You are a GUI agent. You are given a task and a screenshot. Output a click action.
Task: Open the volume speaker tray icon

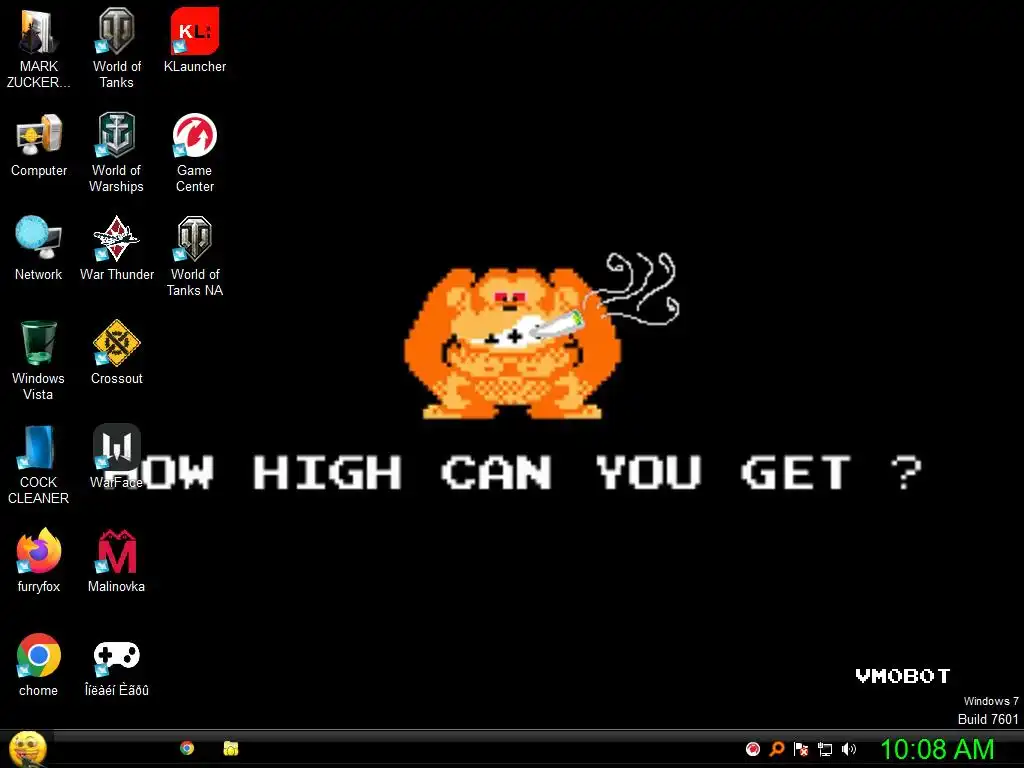[849, 749]
